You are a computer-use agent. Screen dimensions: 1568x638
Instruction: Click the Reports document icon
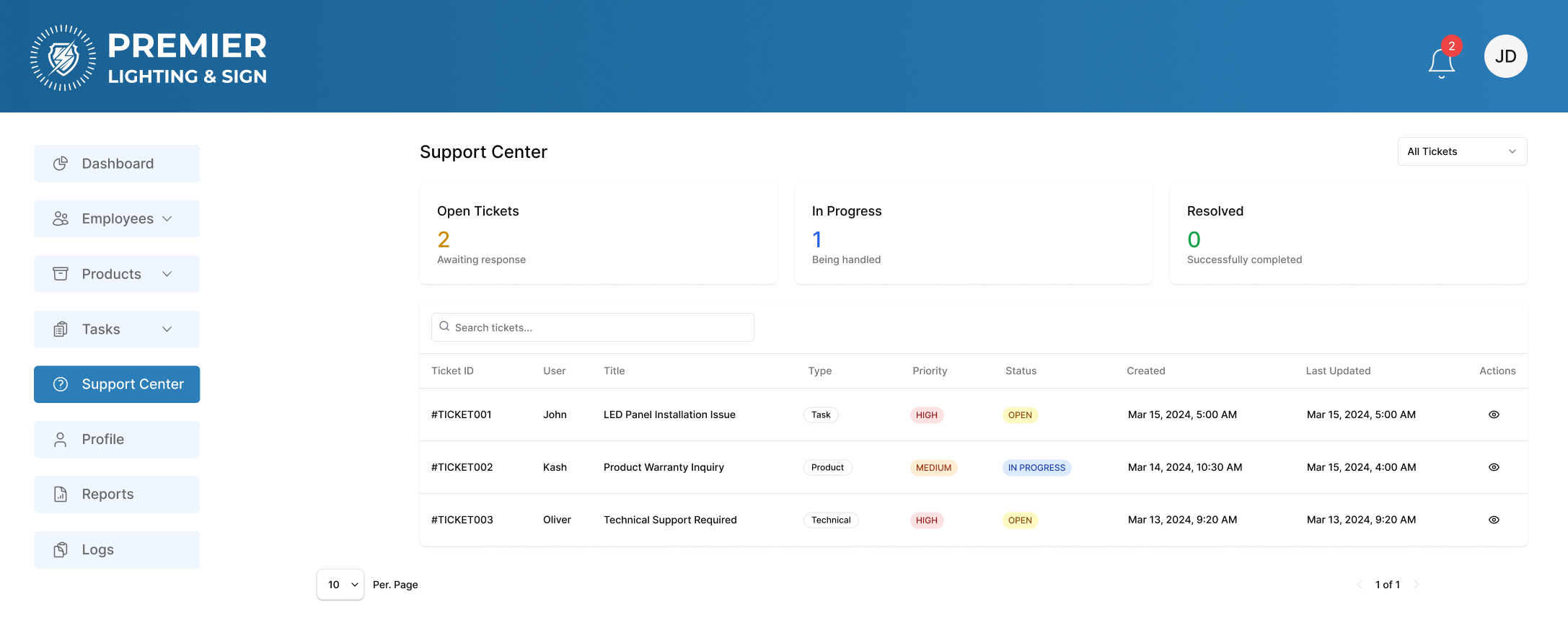pos(61,495)
